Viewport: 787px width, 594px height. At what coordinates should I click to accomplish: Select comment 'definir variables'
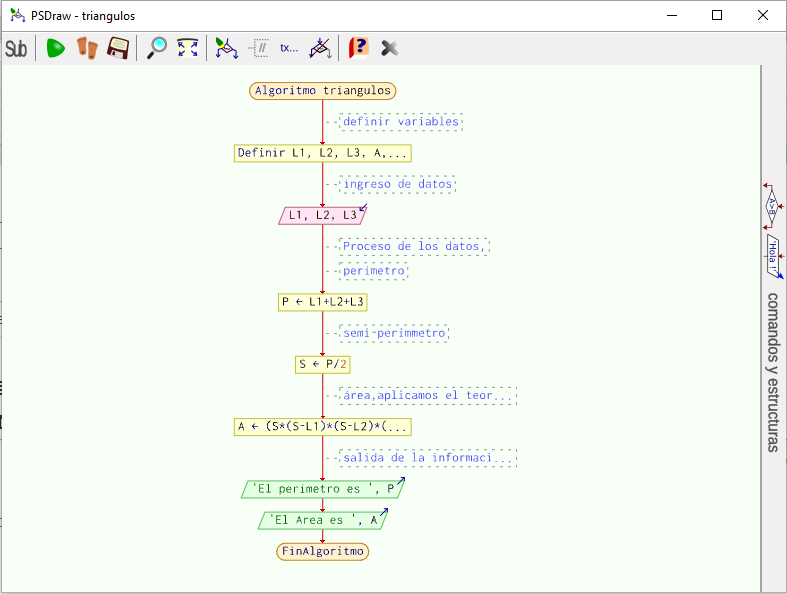(401, 122)
